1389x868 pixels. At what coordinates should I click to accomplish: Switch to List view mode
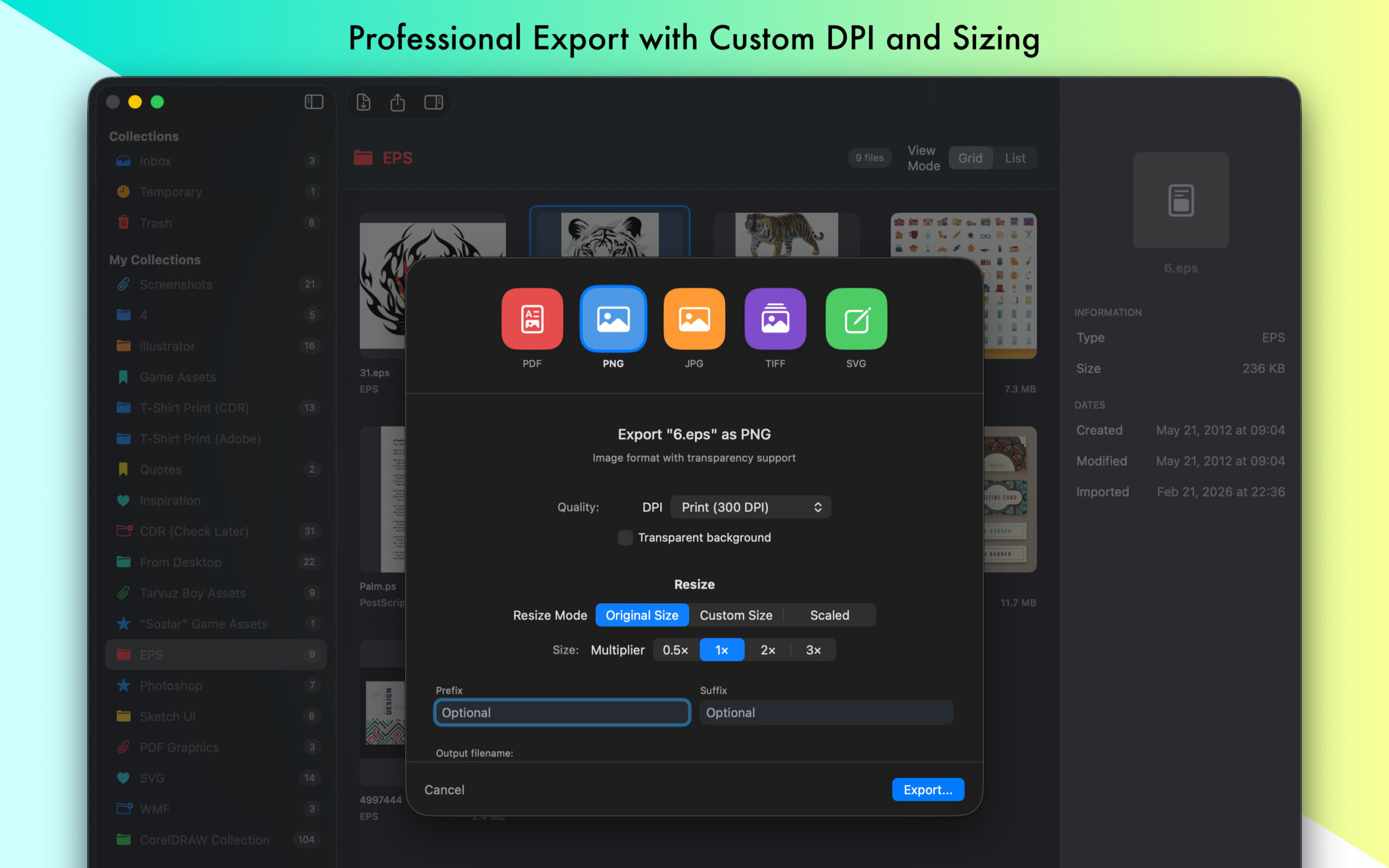pos(1015,158)
